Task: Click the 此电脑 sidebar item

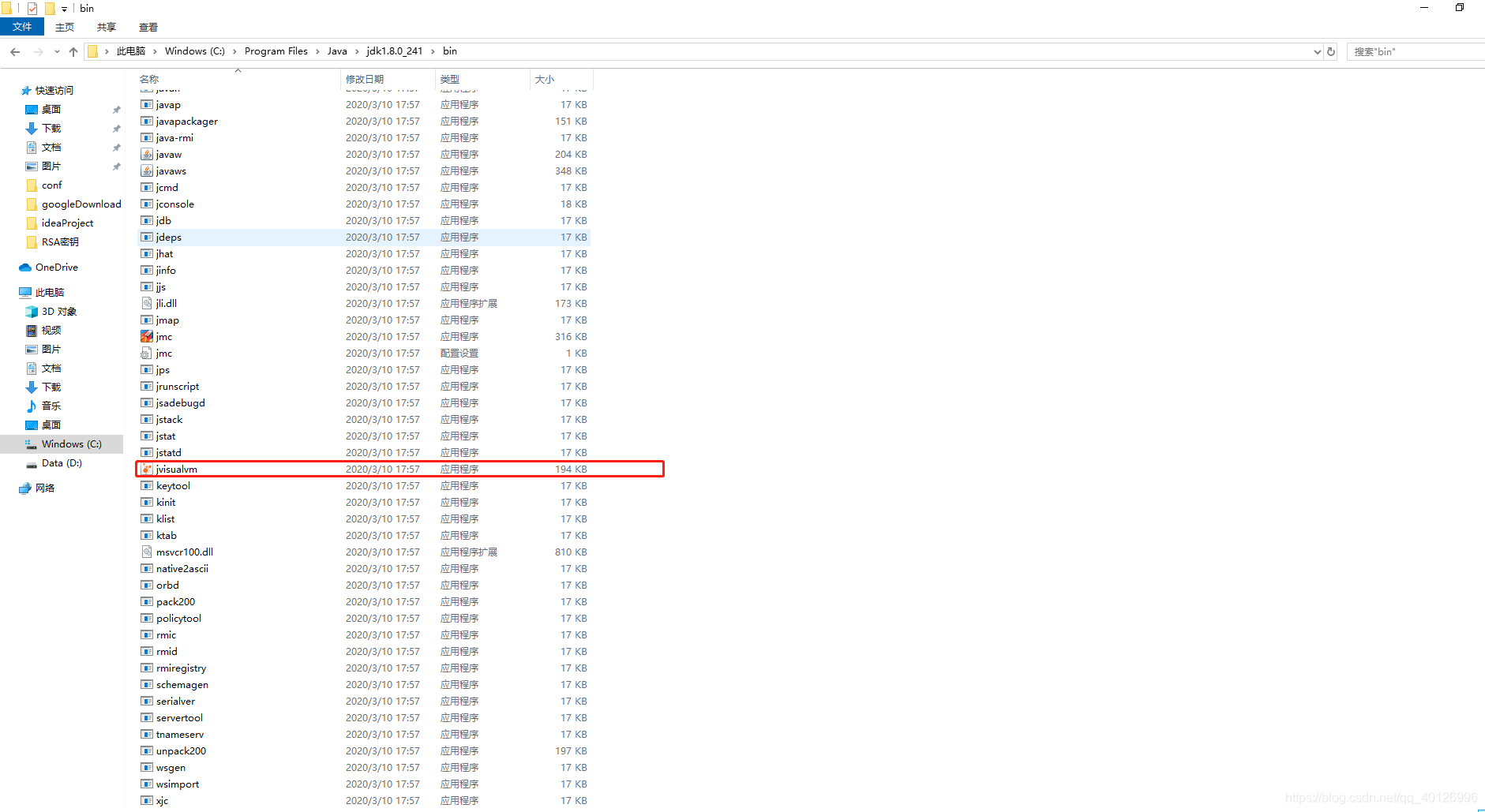Action: pyautogui.click(x=42, y=293)
